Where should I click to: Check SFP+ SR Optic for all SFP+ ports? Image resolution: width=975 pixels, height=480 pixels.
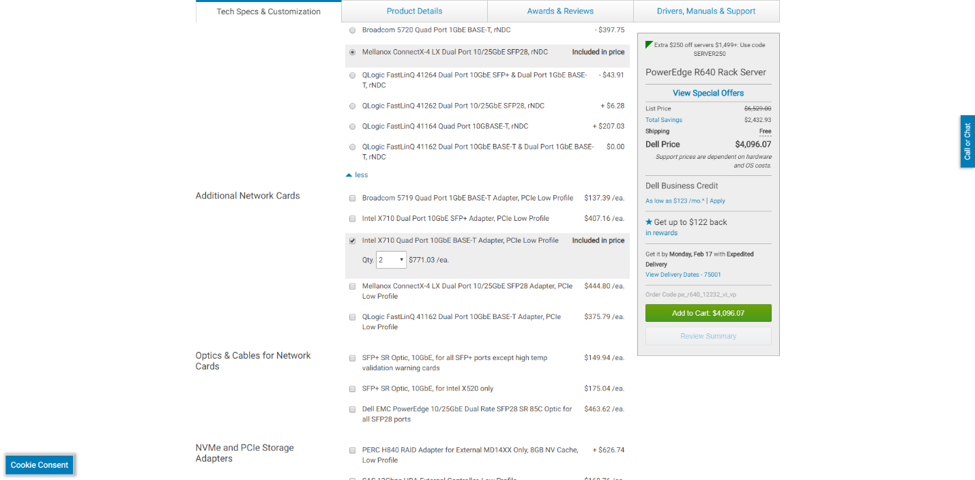(353, 358)
